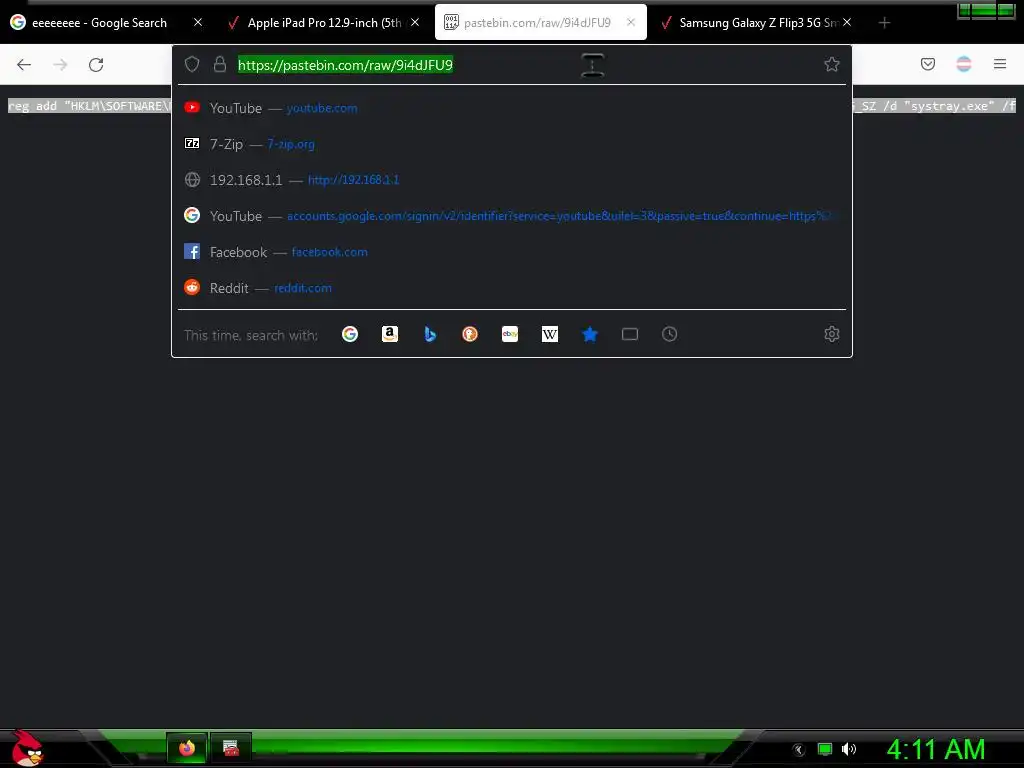Image resolution: width=1024 pixels, height=768 pixels.
Task: Search this time with Bing
Action: click(430, 334)
